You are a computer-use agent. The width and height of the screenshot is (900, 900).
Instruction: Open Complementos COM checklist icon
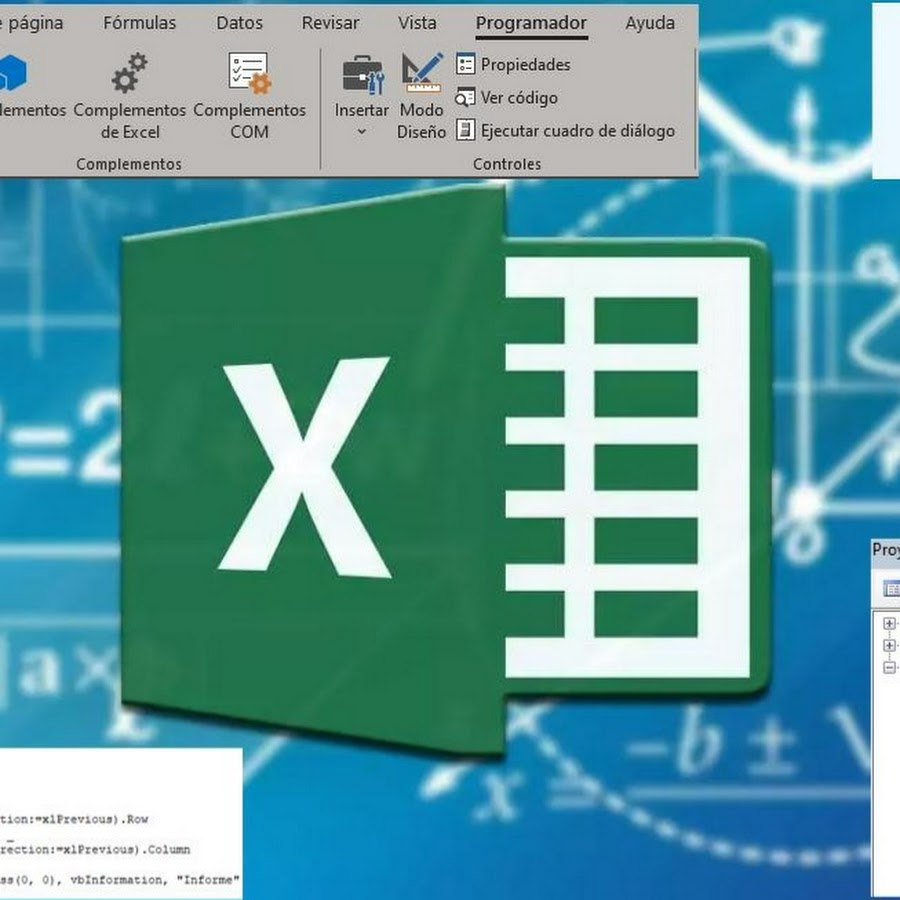pyautogui.click(x=249, y=73)
